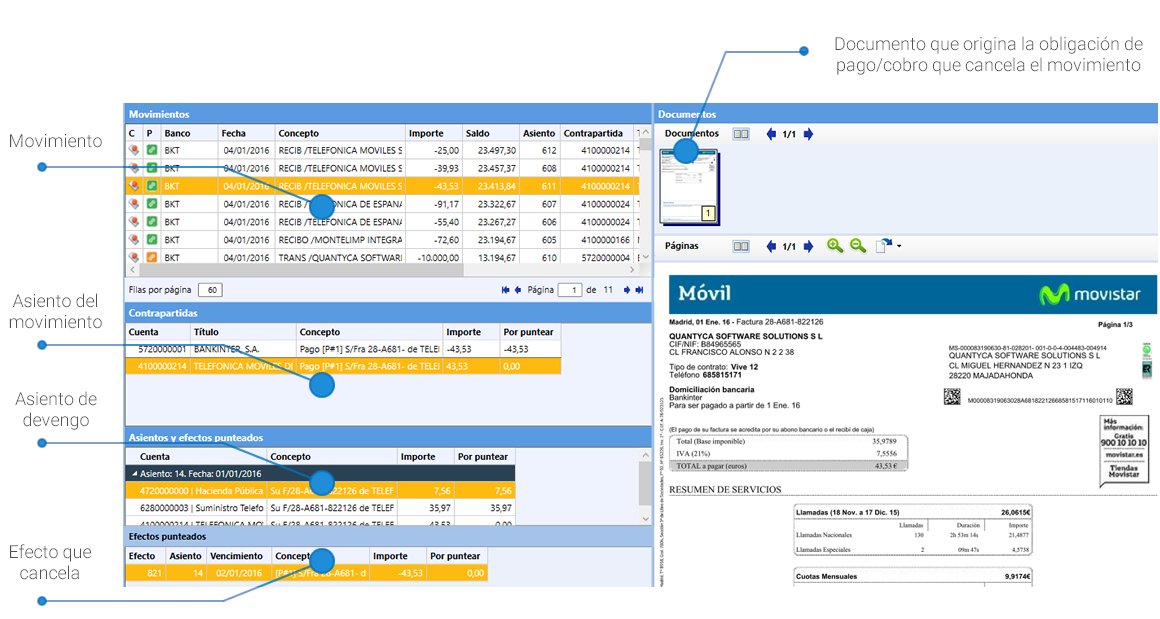Sort Movimientos by Asiento column header
Image resolution: width=1160 pixels, height=619 pixels.
[x=539, y=133]
